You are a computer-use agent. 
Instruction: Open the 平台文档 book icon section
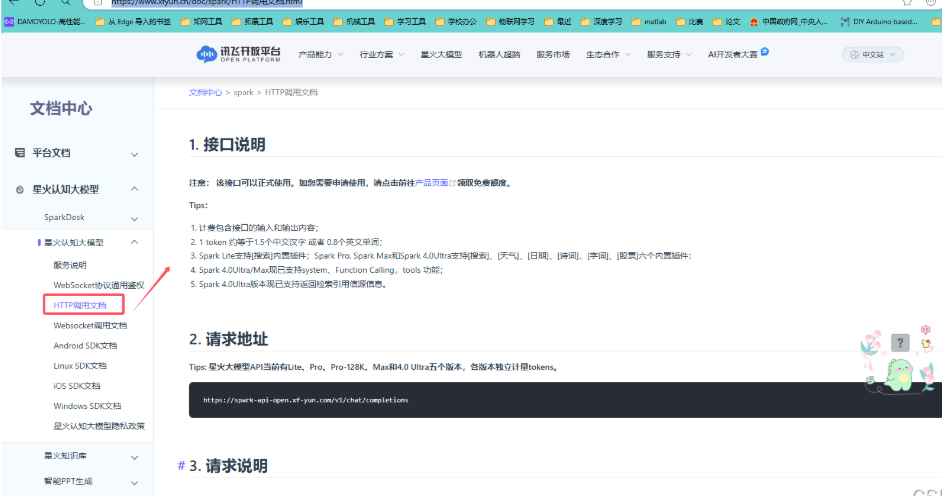[20, 153]
